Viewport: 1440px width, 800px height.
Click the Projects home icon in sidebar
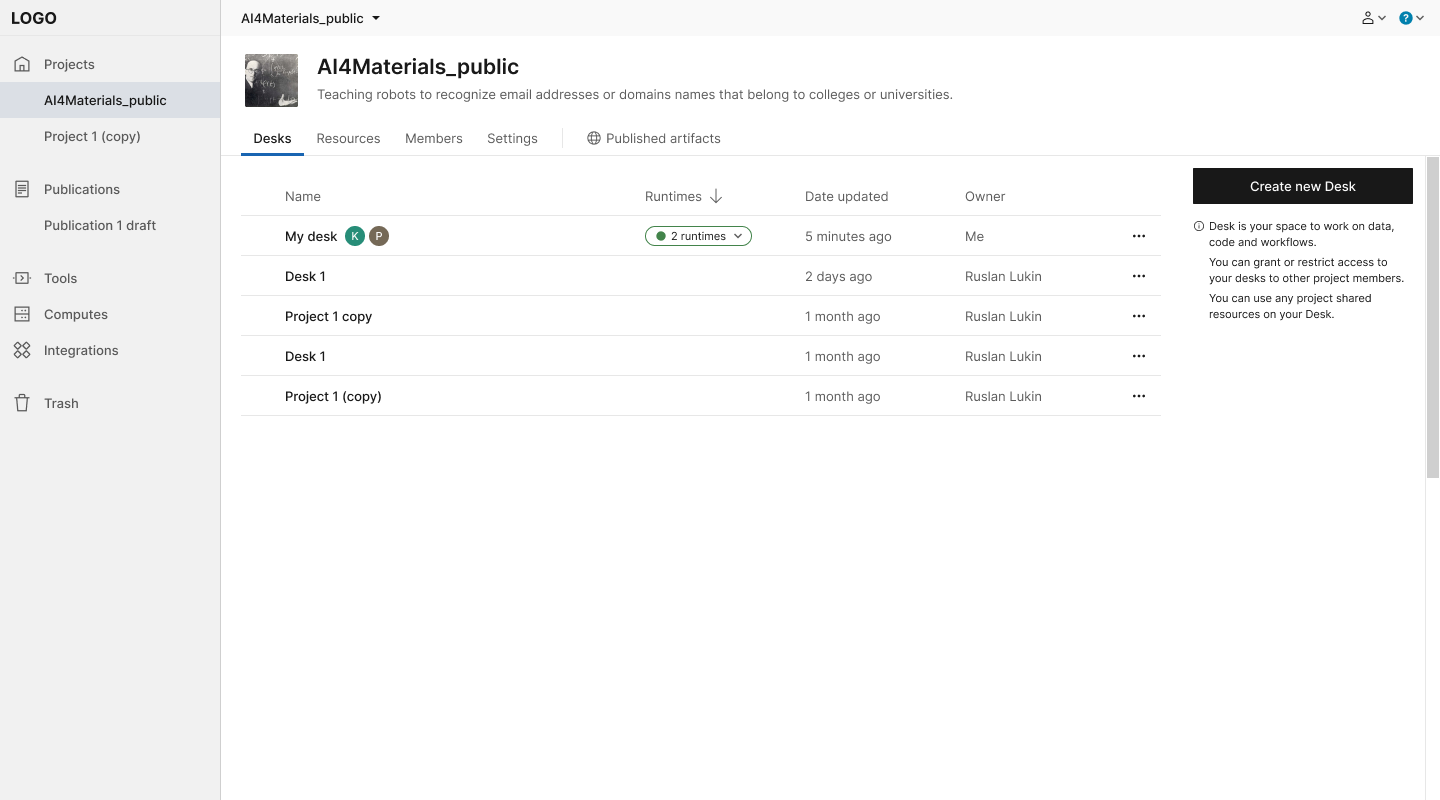pyautogui.click(x=22, y=64)
